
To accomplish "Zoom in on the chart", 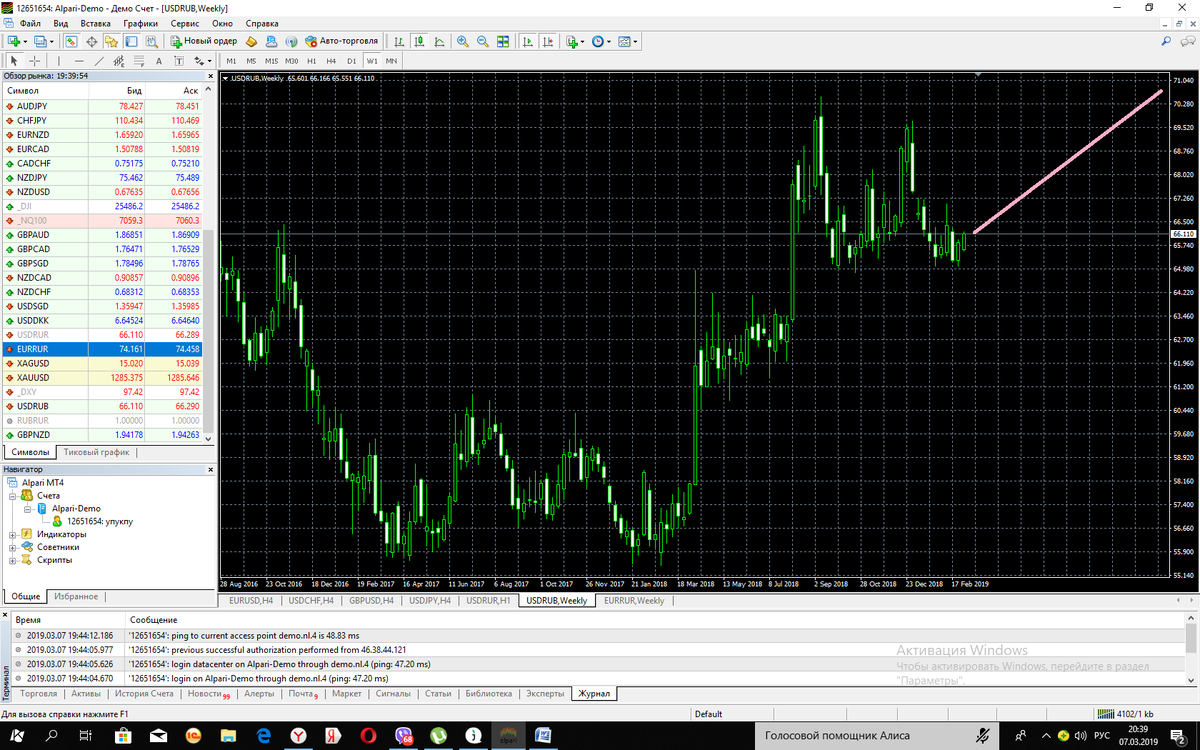I will (x=463, y=41).
